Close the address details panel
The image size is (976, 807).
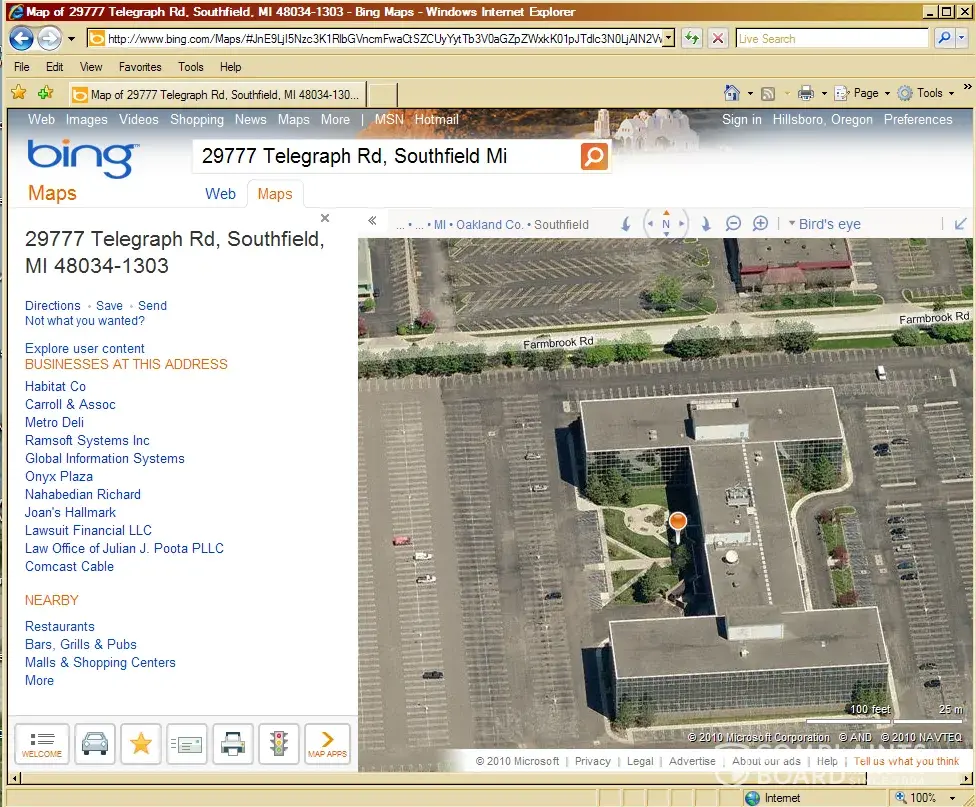coord(325,218)
